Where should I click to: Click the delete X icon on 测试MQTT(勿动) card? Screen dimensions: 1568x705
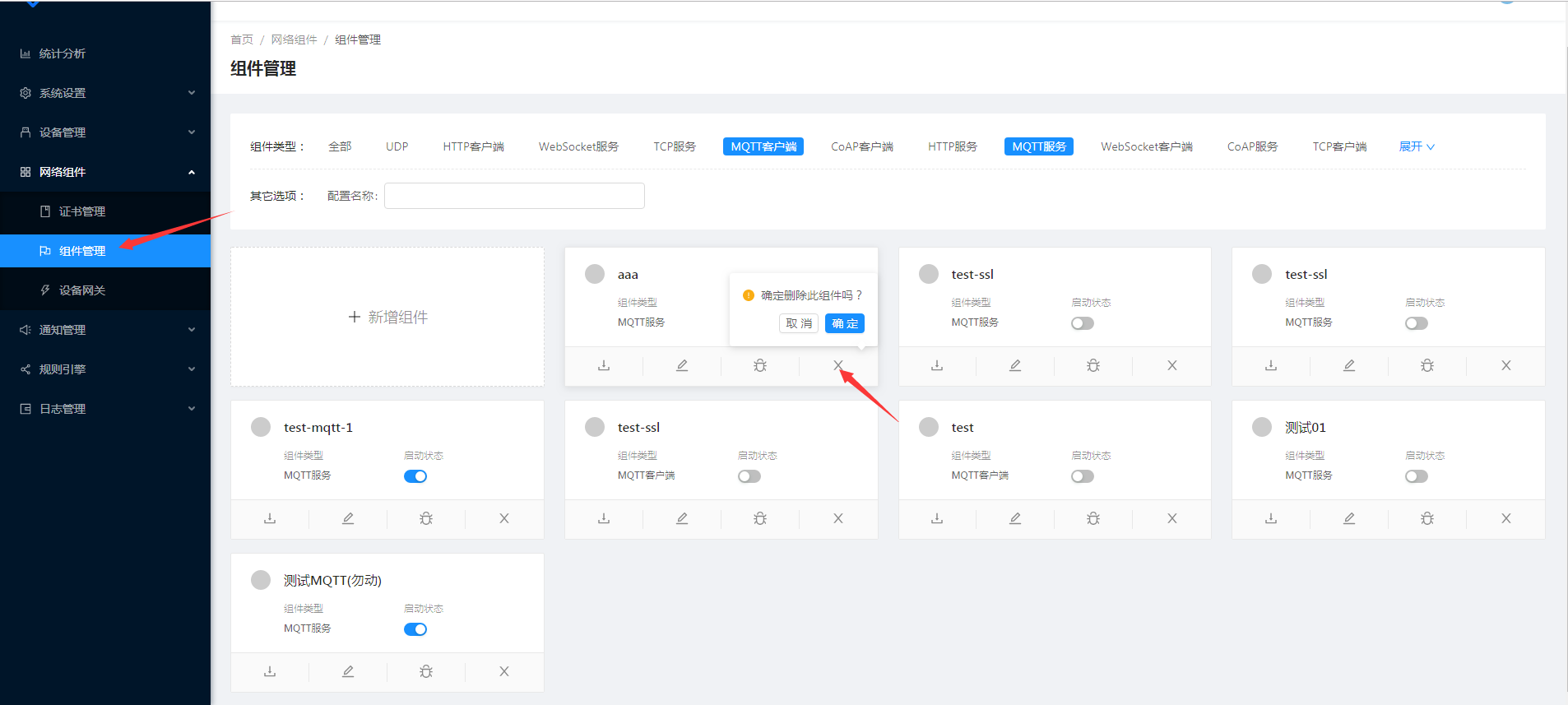(x=504, y=671)
